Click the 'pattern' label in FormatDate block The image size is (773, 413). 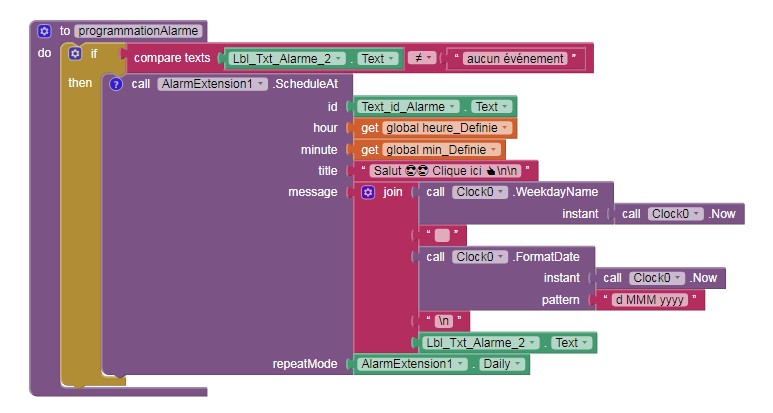coord(561,300)
